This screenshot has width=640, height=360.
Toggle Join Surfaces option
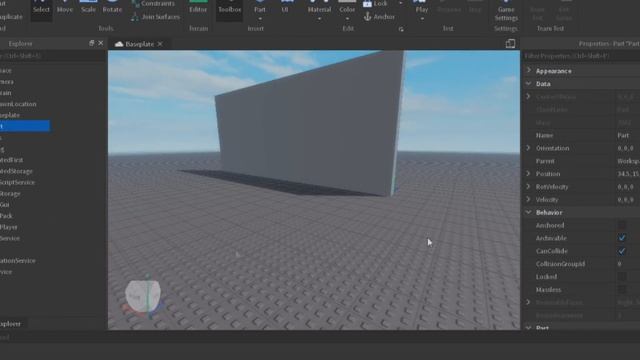point(156,17)
